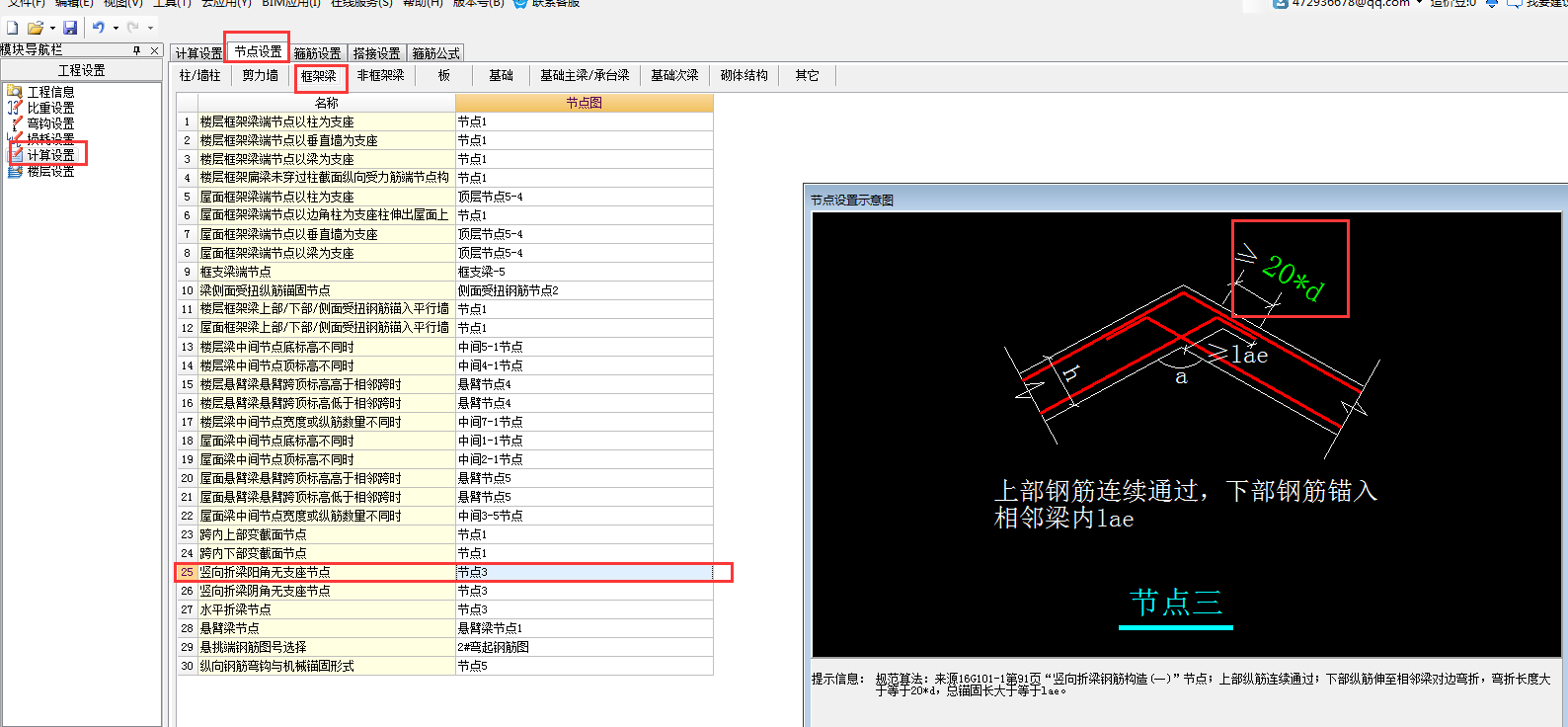Click the 比重设置 icon in the tree

15,108
